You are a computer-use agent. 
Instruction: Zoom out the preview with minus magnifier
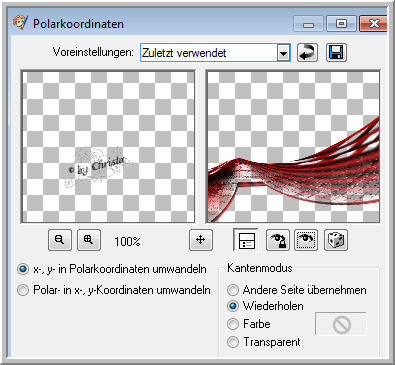(60, 240)
